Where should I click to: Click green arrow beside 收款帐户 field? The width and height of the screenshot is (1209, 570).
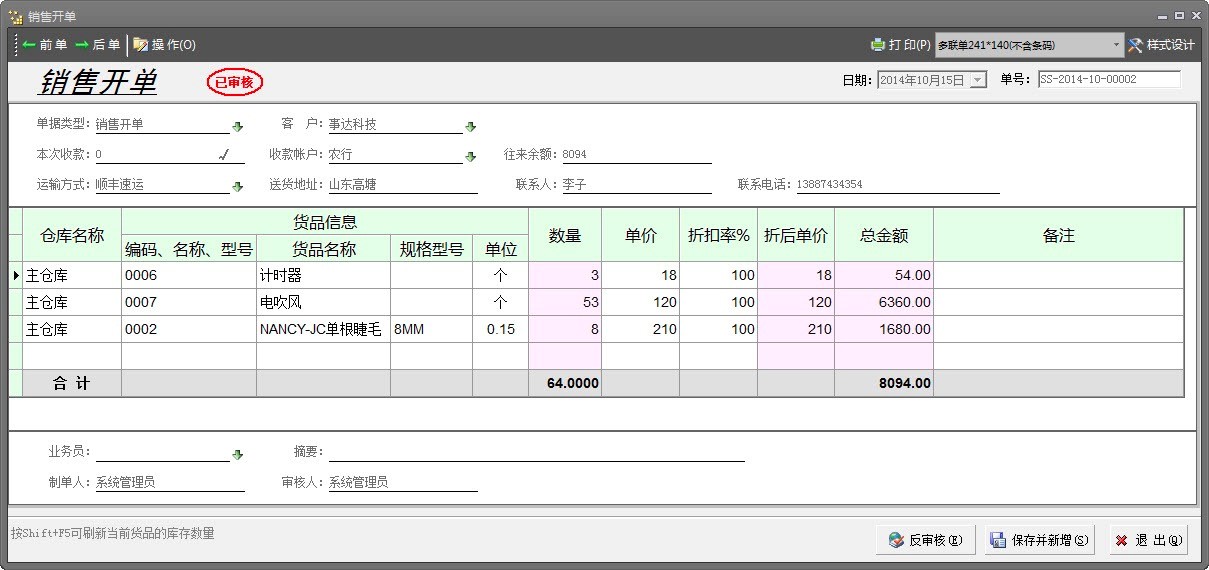[x=471, y=156]
